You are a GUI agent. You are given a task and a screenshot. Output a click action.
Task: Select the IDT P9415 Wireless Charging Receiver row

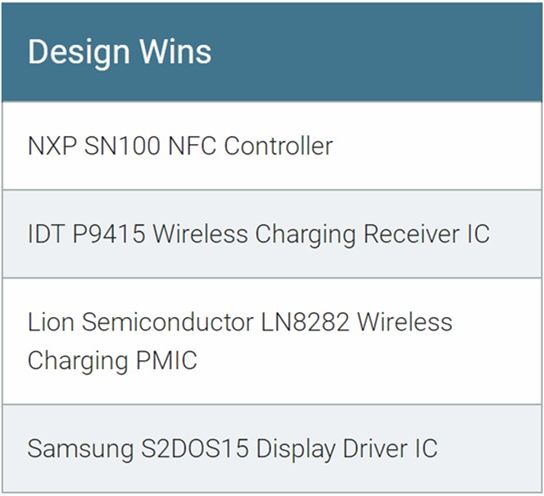coord(272,234)
